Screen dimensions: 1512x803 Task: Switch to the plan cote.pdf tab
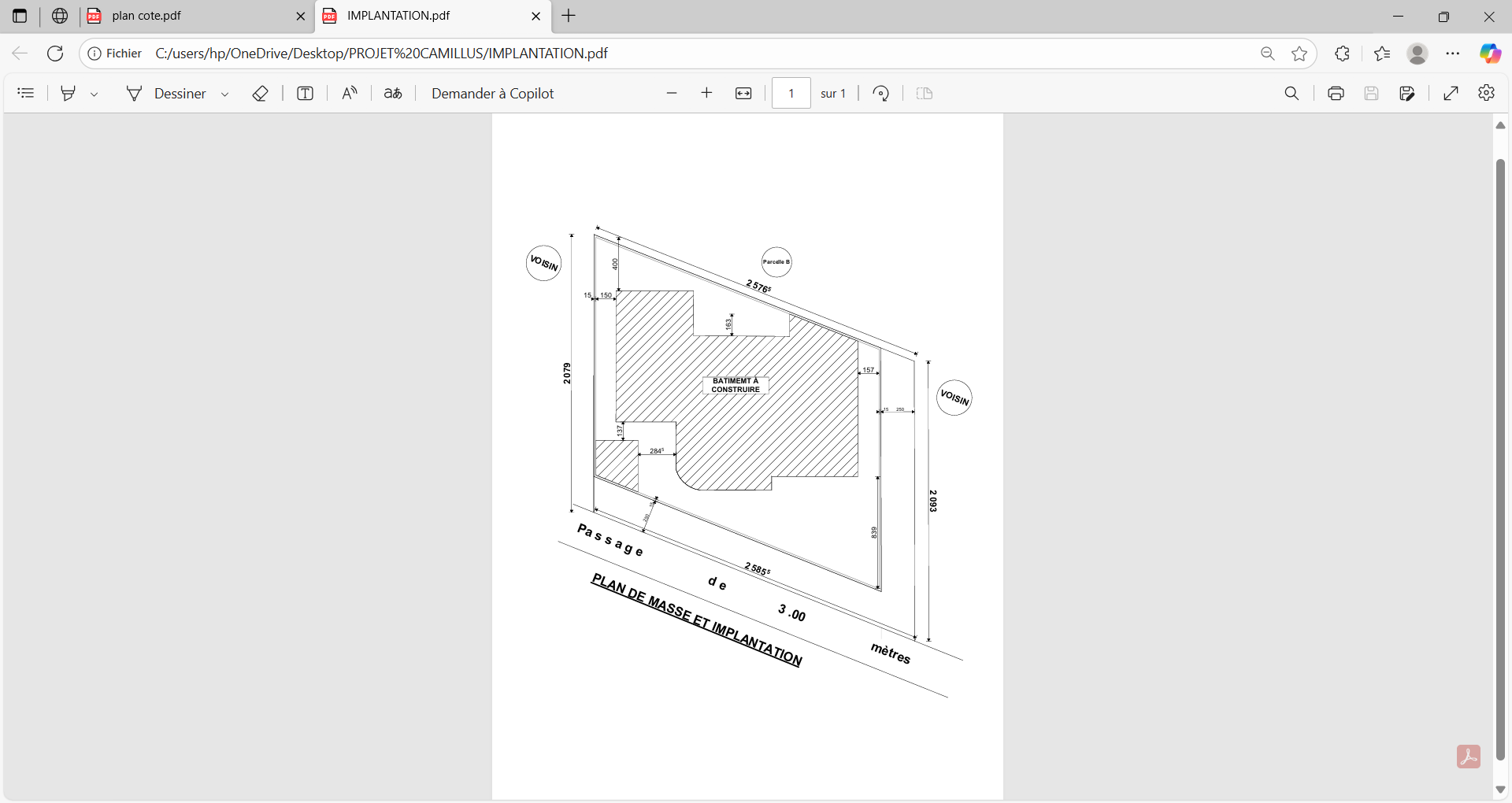[x=189, y=16]
